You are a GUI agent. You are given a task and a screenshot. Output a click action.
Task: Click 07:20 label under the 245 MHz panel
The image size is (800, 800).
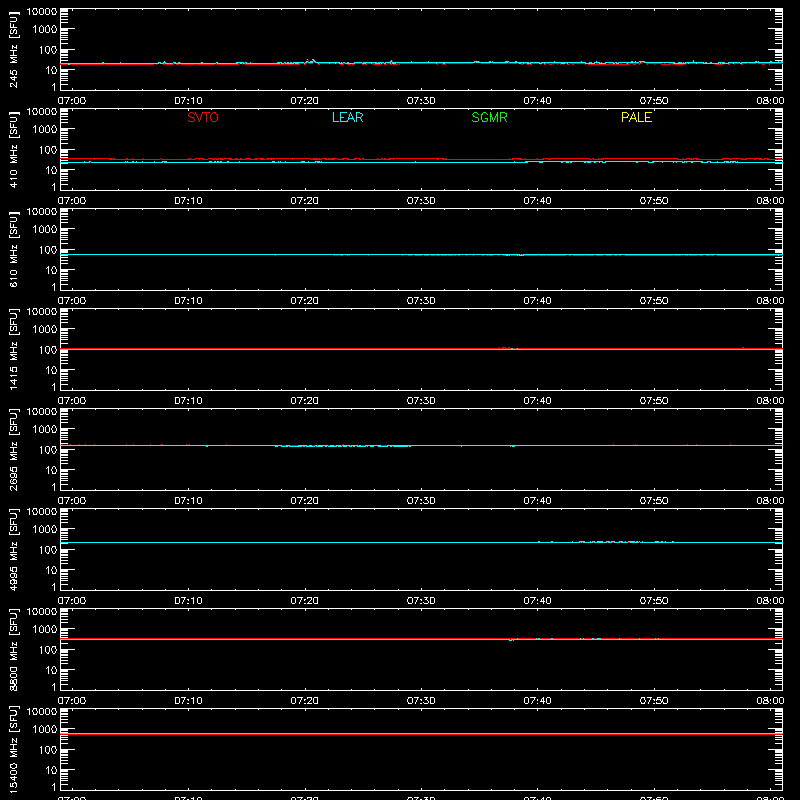(305, 101)
